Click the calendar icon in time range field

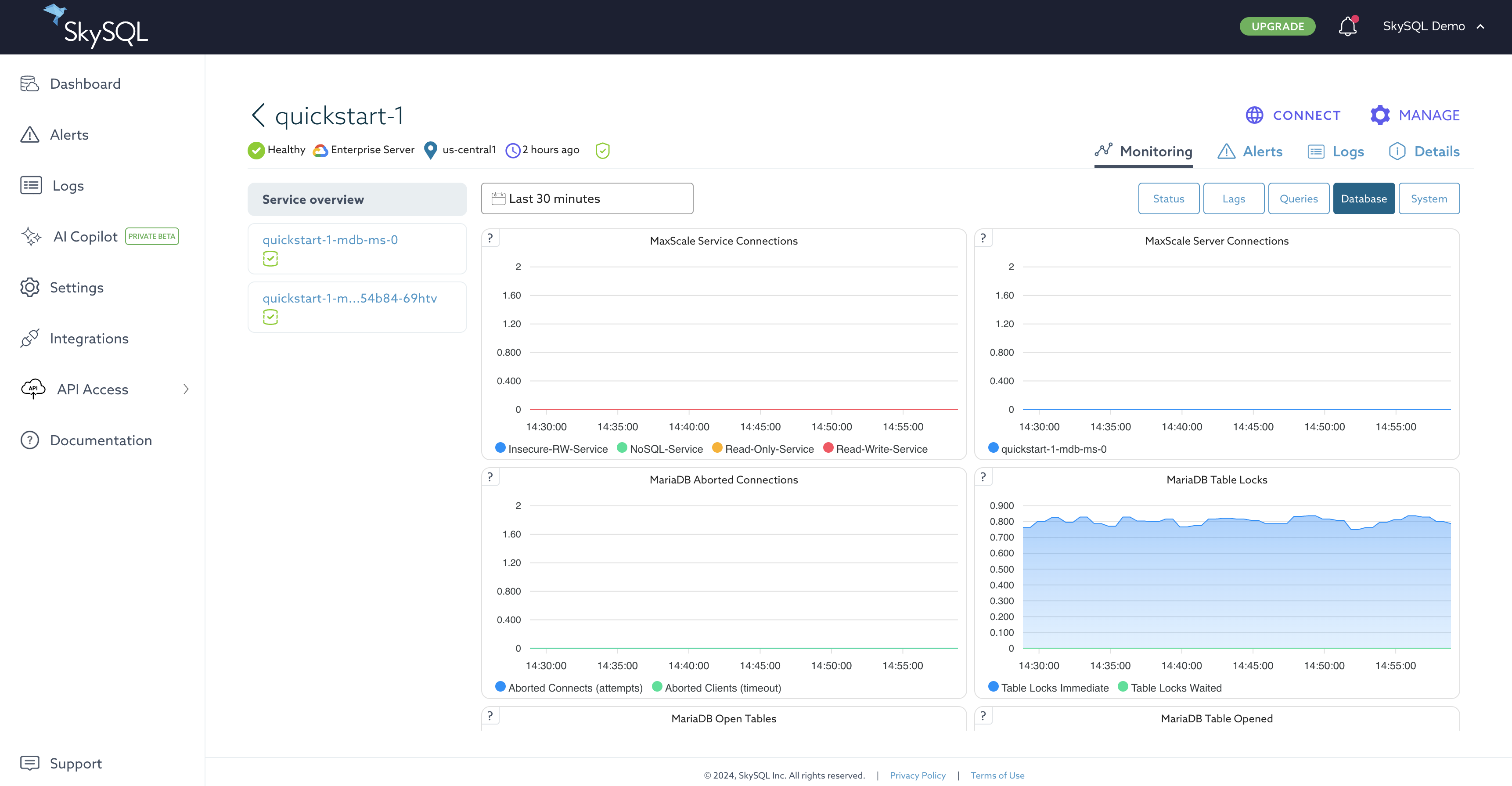pos(498,198)
